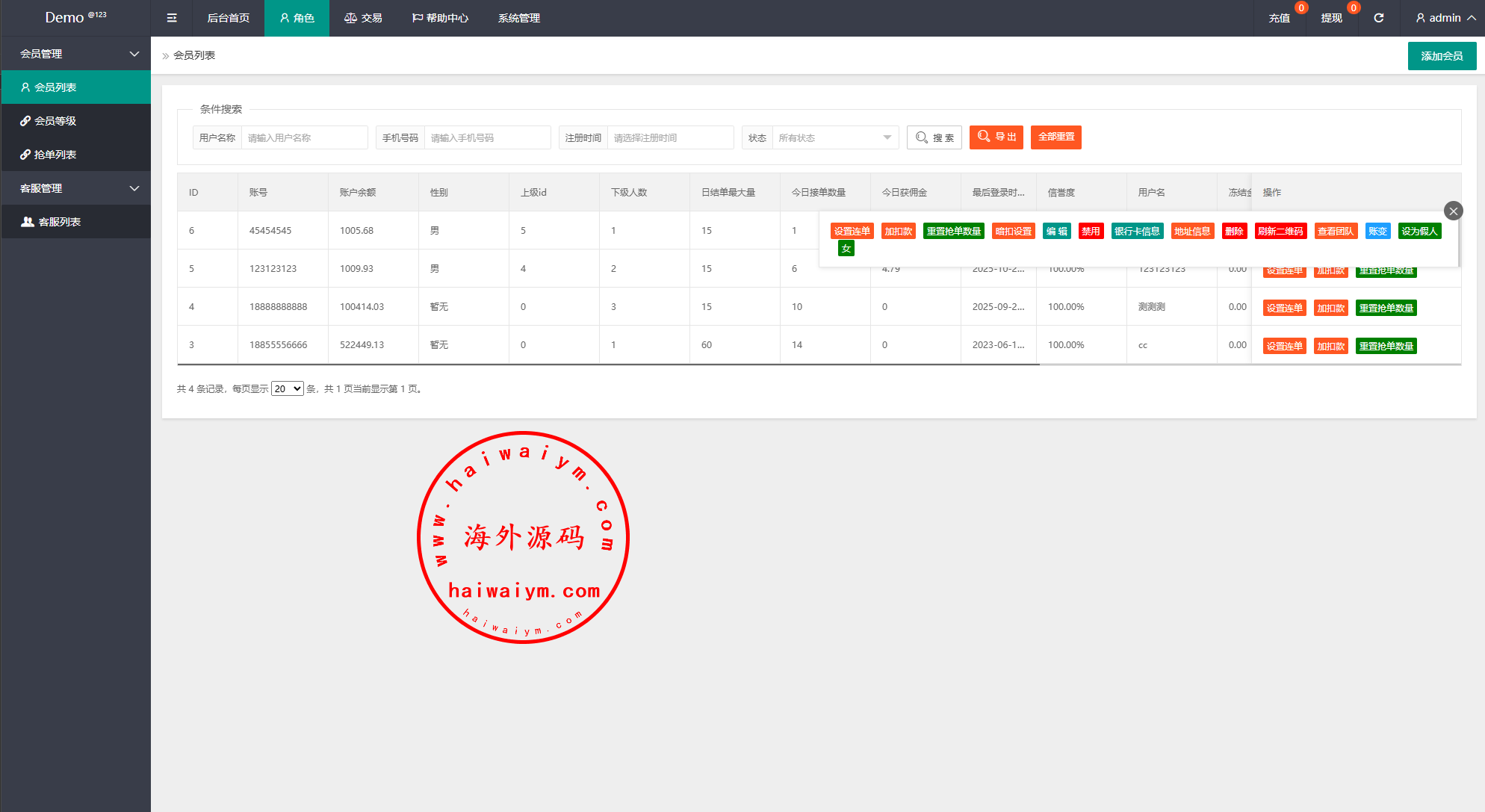This screenshot has height=812, width=1485.
Task: Click the 充值 notification item
Action: tap(1279, 18)
